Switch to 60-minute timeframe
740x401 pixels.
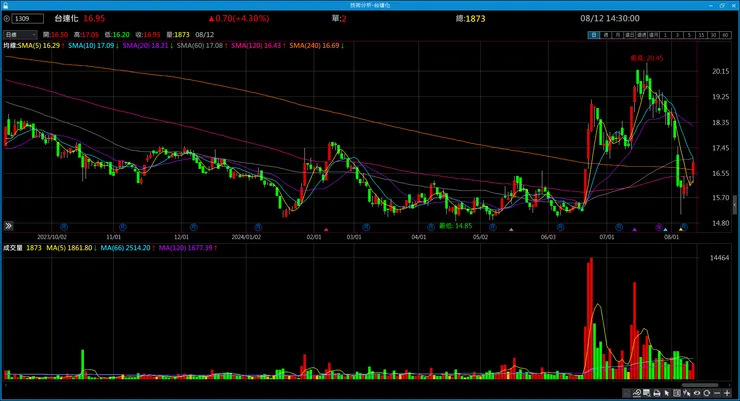(725, 35)
